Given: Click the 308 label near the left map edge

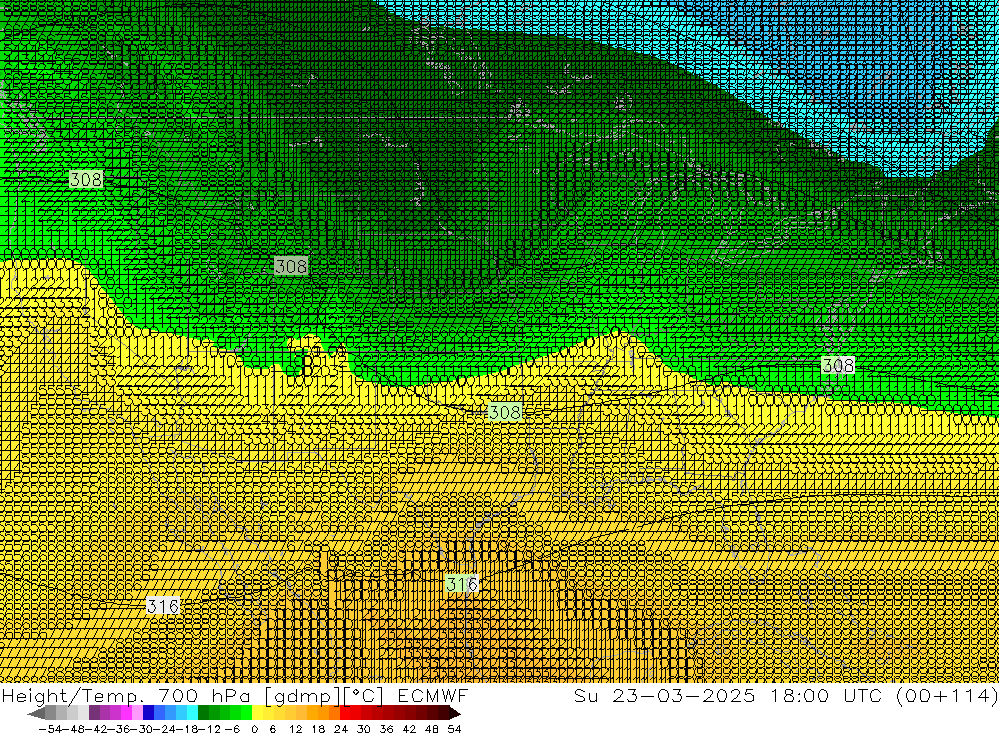Looking at the screenshot, I should coord(85,179).
